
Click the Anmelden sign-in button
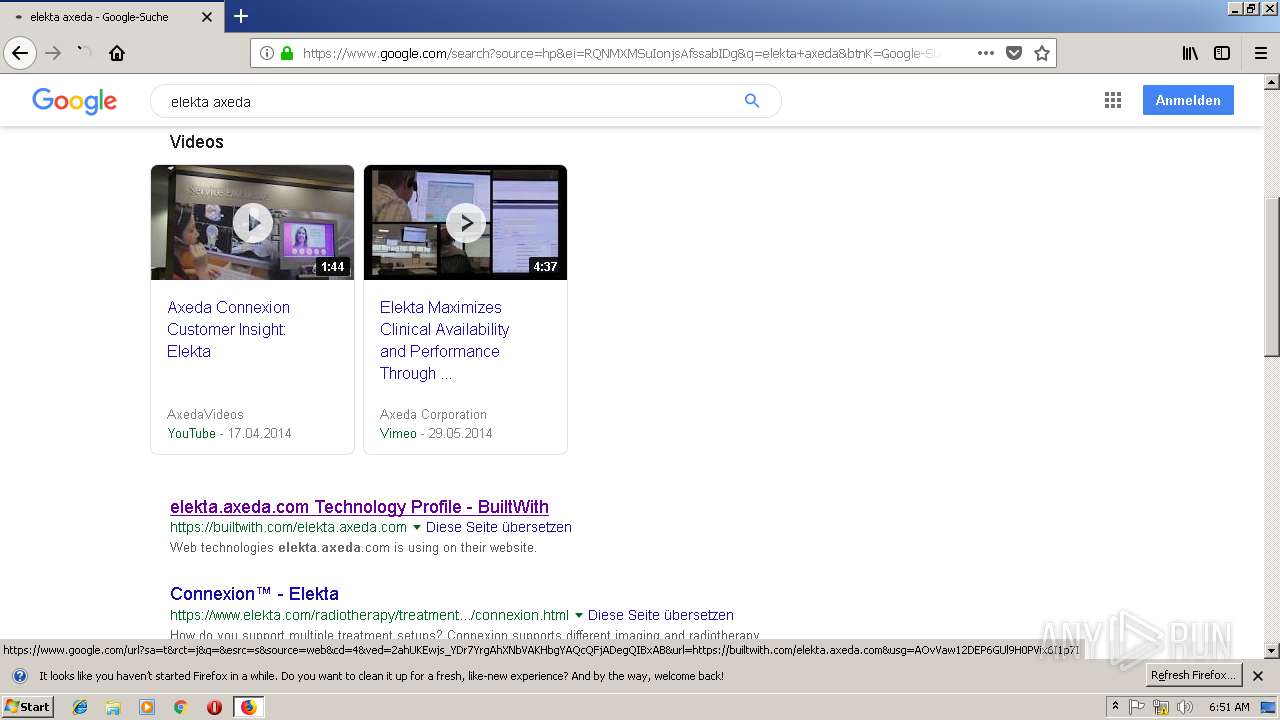1188,100
